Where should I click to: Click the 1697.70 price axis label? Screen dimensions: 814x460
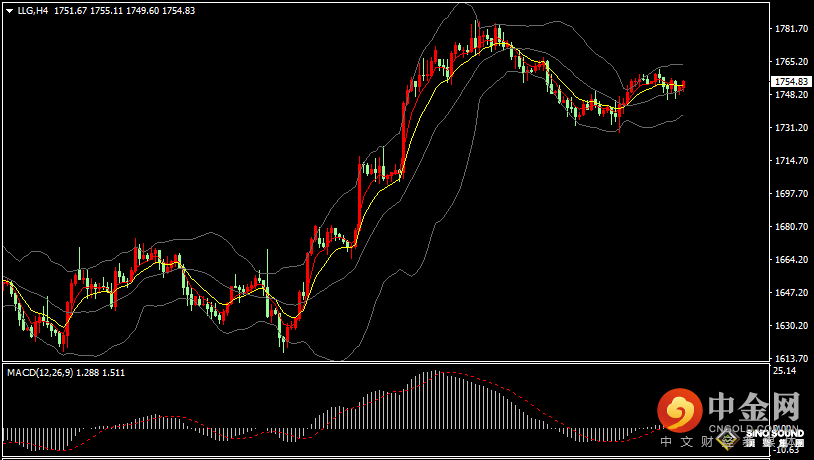point(790,194)
